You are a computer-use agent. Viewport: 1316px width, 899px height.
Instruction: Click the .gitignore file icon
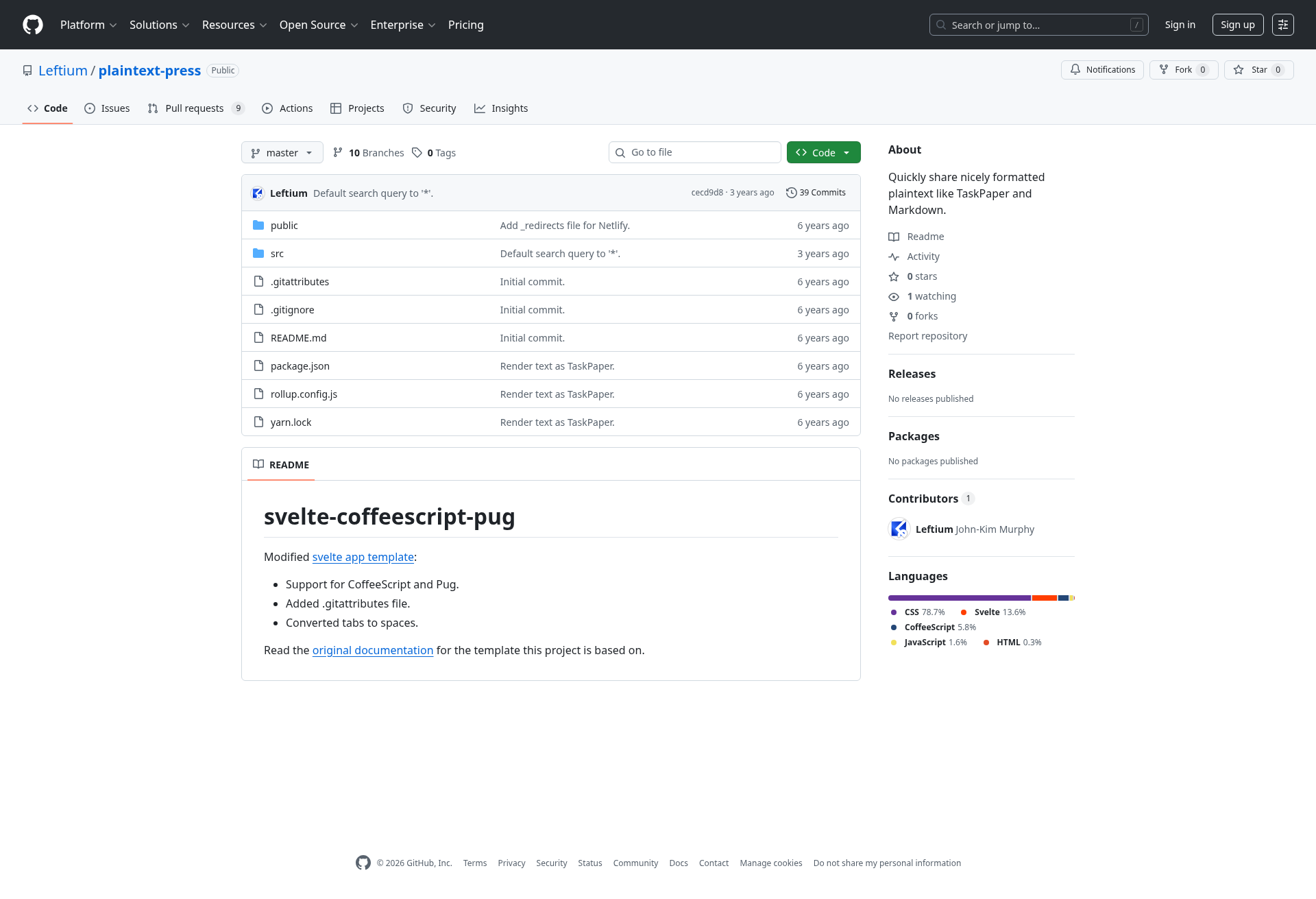pyautogui.click(x=258, y=309)
